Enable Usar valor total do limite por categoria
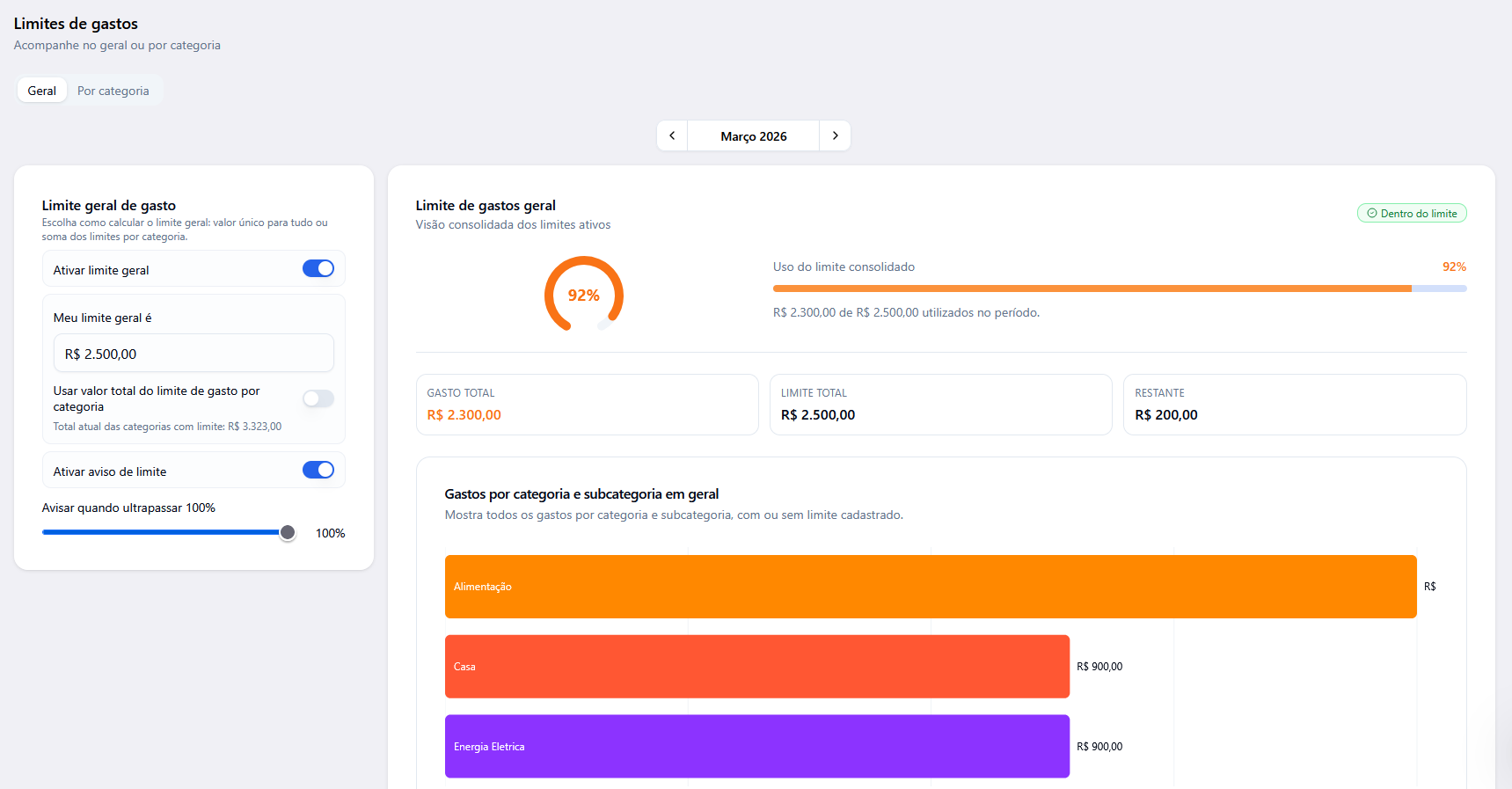This screenshot has height=789, width=1512. (318, 398)
